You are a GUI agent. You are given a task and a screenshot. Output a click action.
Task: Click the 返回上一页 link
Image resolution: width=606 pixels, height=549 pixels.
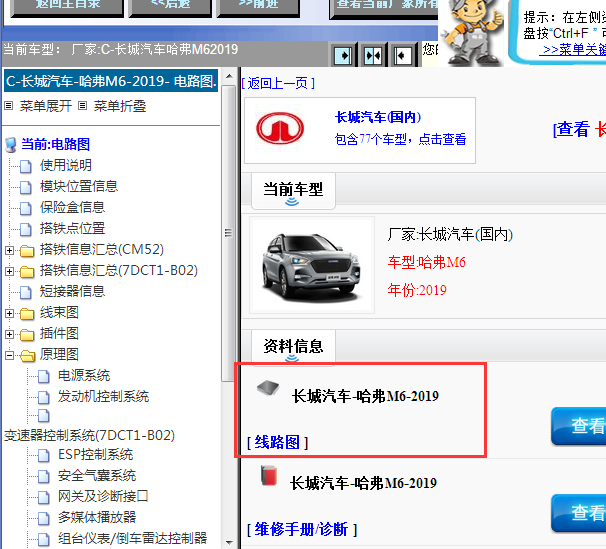tap(278, 83)
